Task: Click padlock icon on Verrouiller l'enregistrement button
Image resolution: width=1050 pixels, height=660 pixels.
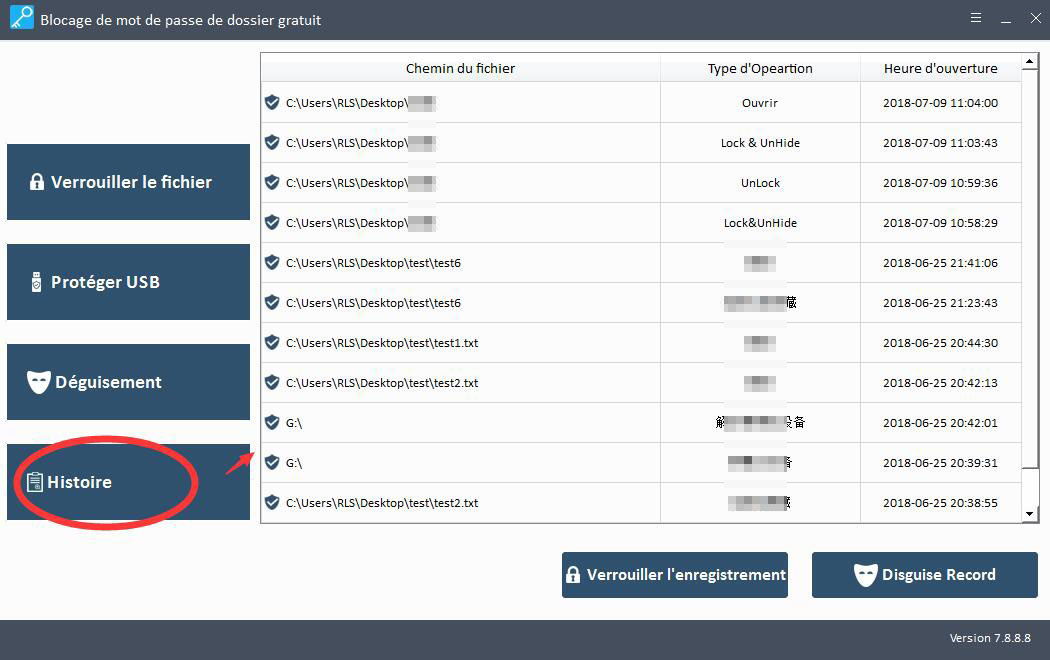Action: pos(573,575)
